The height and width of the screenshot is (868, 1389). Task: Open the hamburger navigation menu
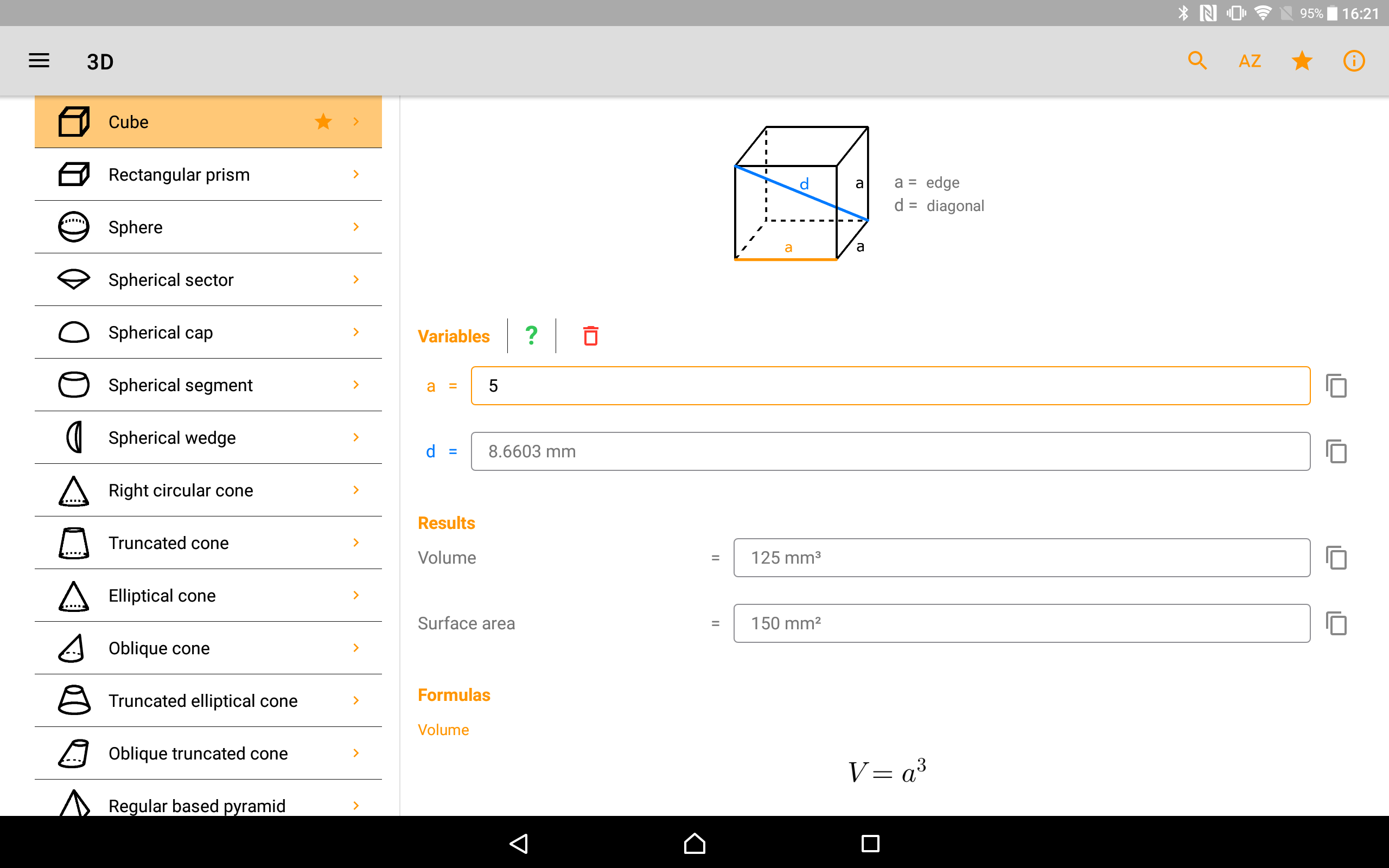coord(39,61)
